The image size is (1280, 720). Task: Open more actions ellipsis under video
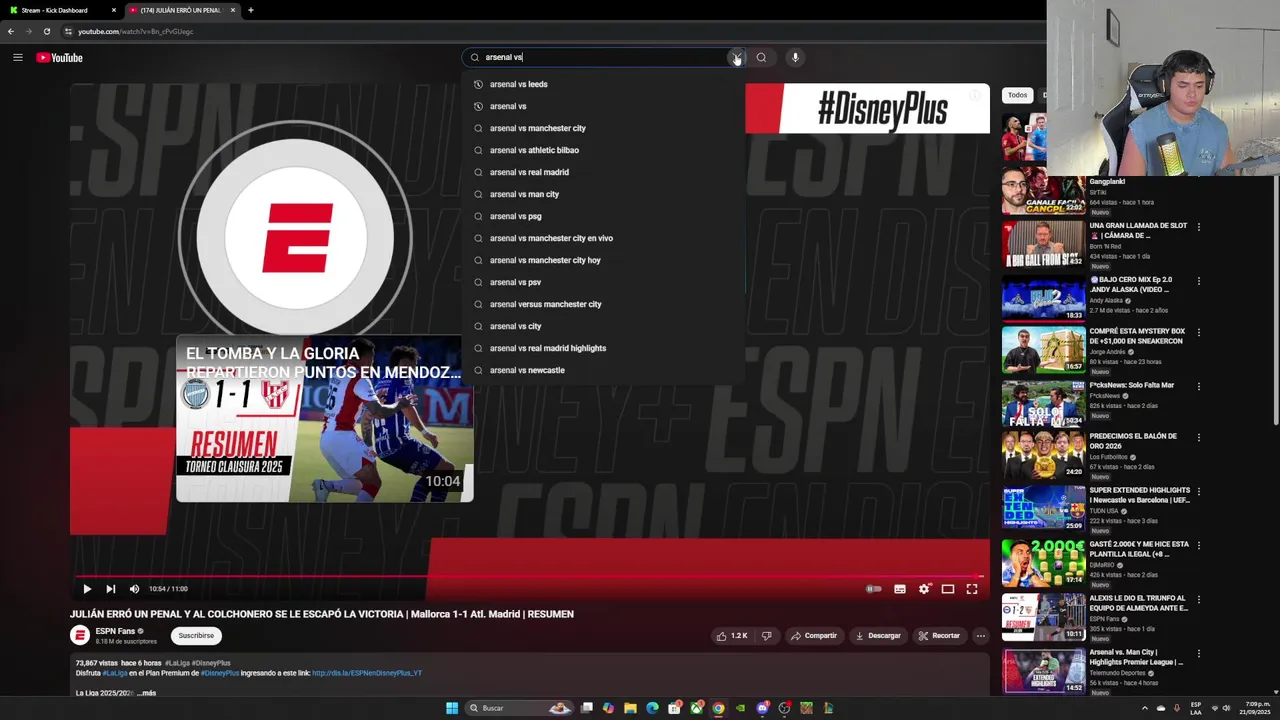[981, 635]
